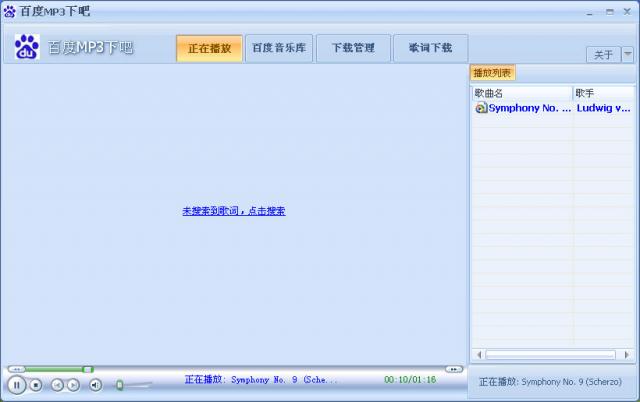Screen dimensions: 640x402
Task: Switch to the 正在播放 tab
Action: tap(209, 48)
